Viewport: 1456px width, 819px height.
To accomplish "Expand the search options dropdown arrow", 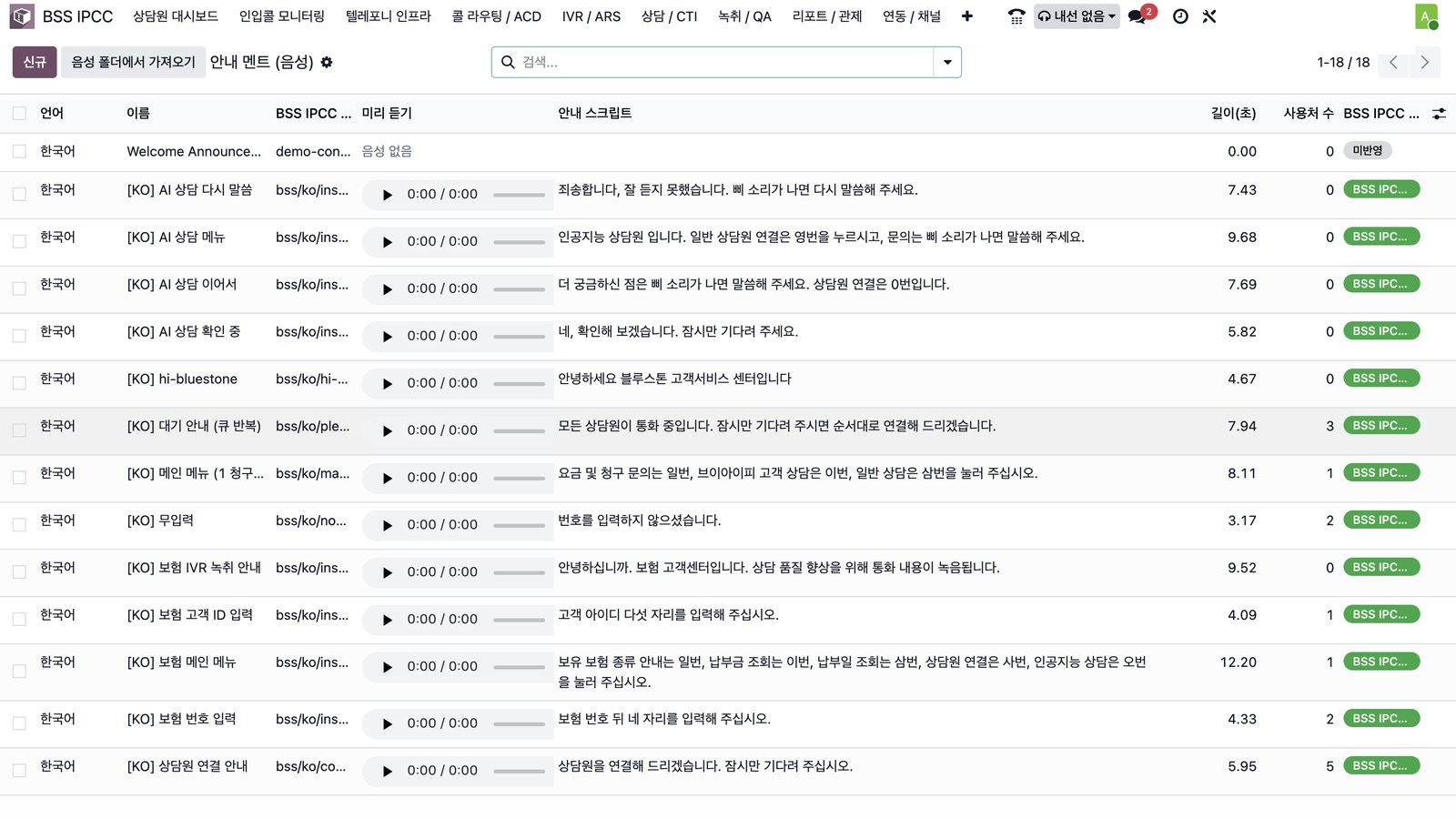I will pos(947,62).
